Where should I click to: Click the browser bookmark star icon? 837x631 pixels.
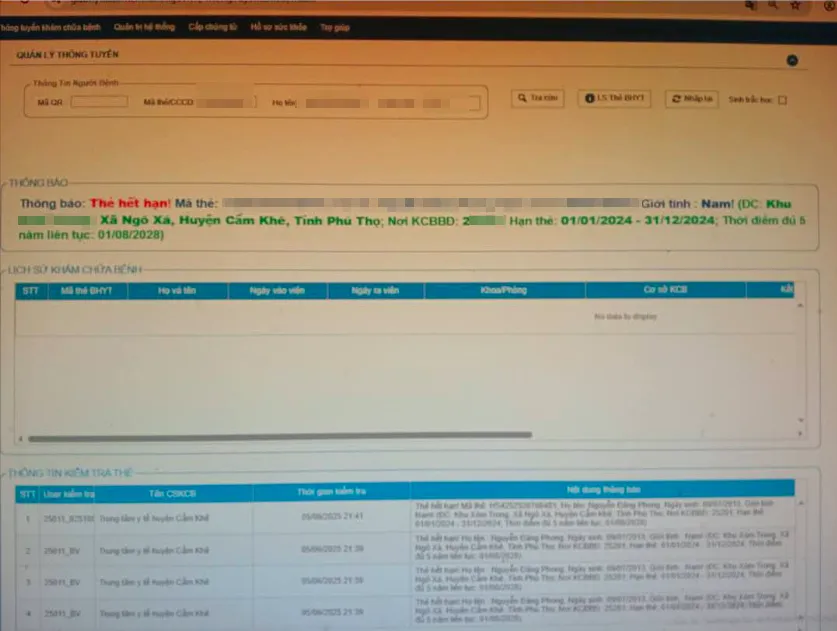[x=795, y=5]
